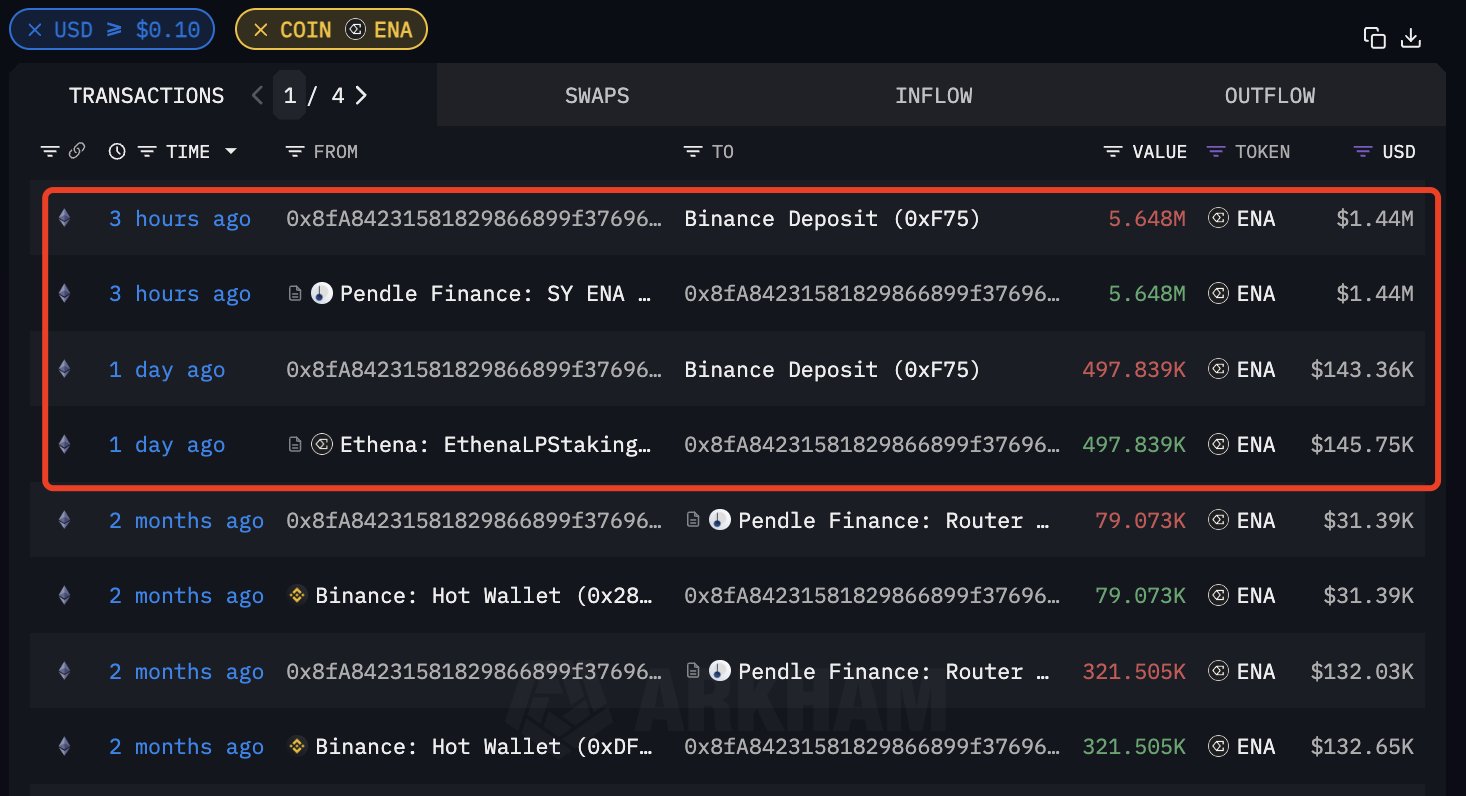Click the page number 1 field
Screen dimensions: 1466x796
pyautogui.click(x=290, y=95)
